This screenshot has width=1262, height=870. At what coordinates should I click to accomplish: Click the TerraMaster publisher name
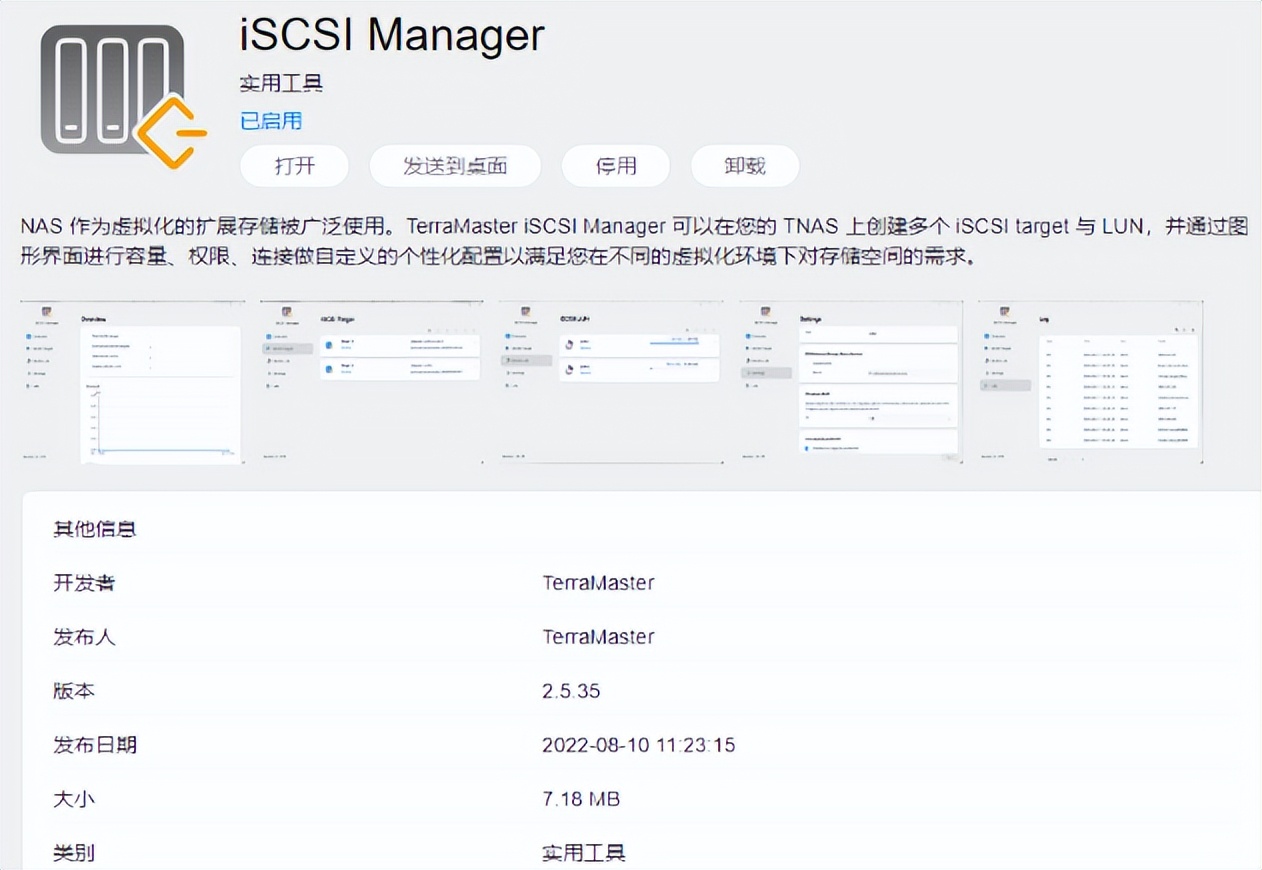pos(598,637)
